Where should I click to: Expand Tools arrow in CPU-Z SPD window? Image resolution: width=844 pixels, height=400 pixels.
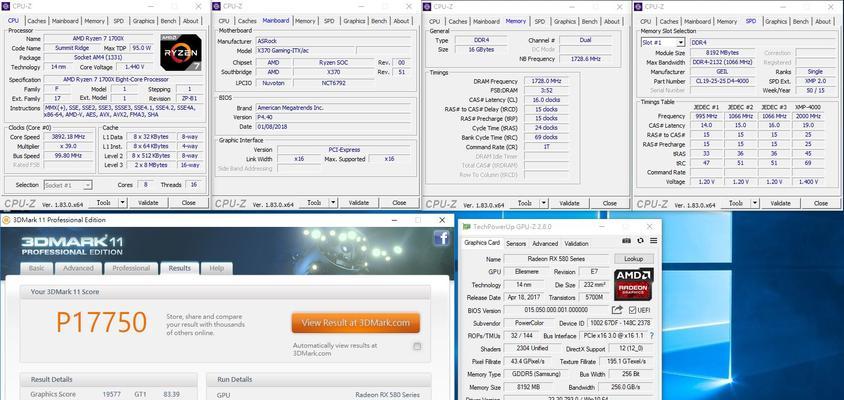(x=755, y=203)
